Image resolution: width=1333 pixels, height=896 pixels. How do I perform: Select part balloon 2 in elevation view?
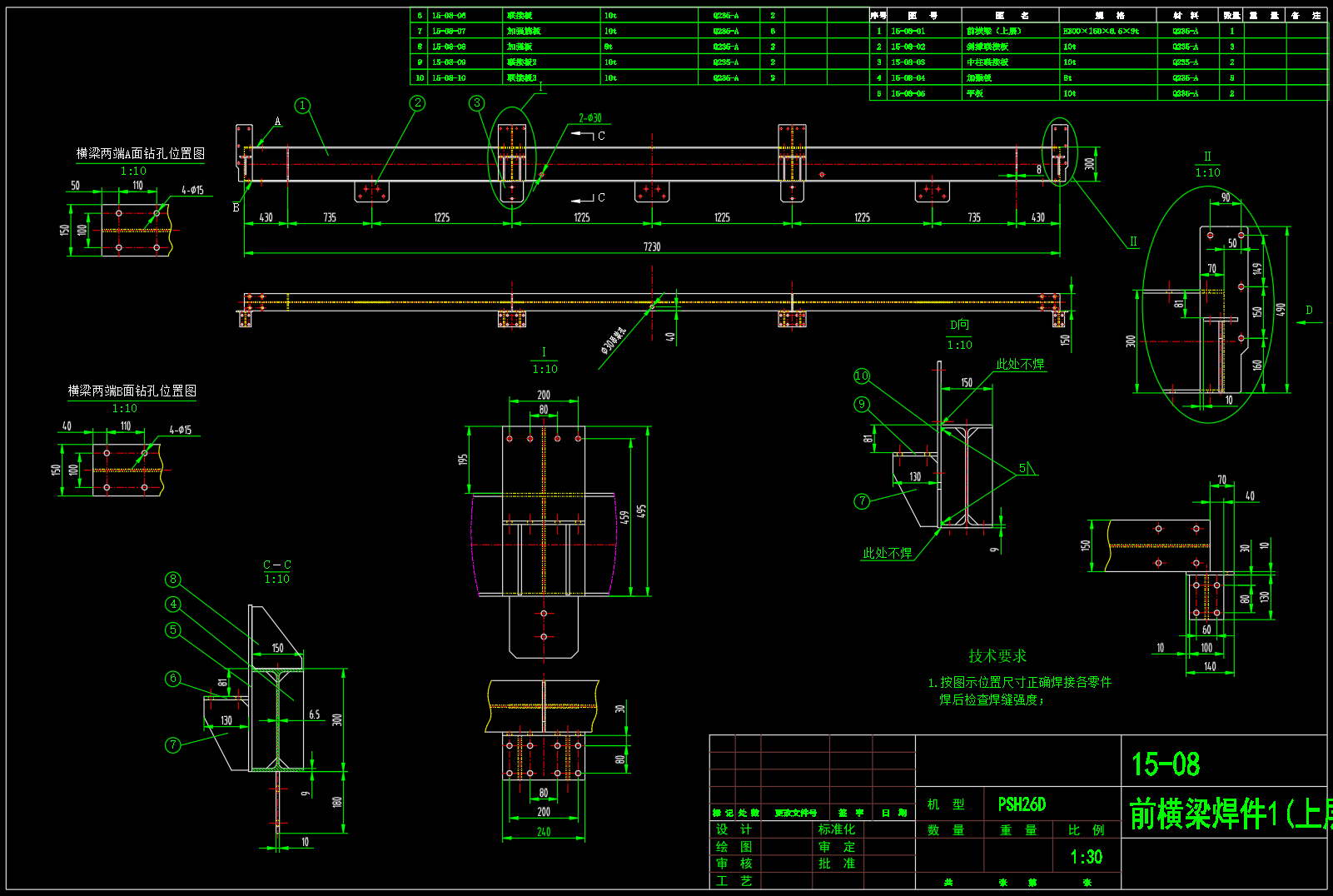[x=418, y=103]
